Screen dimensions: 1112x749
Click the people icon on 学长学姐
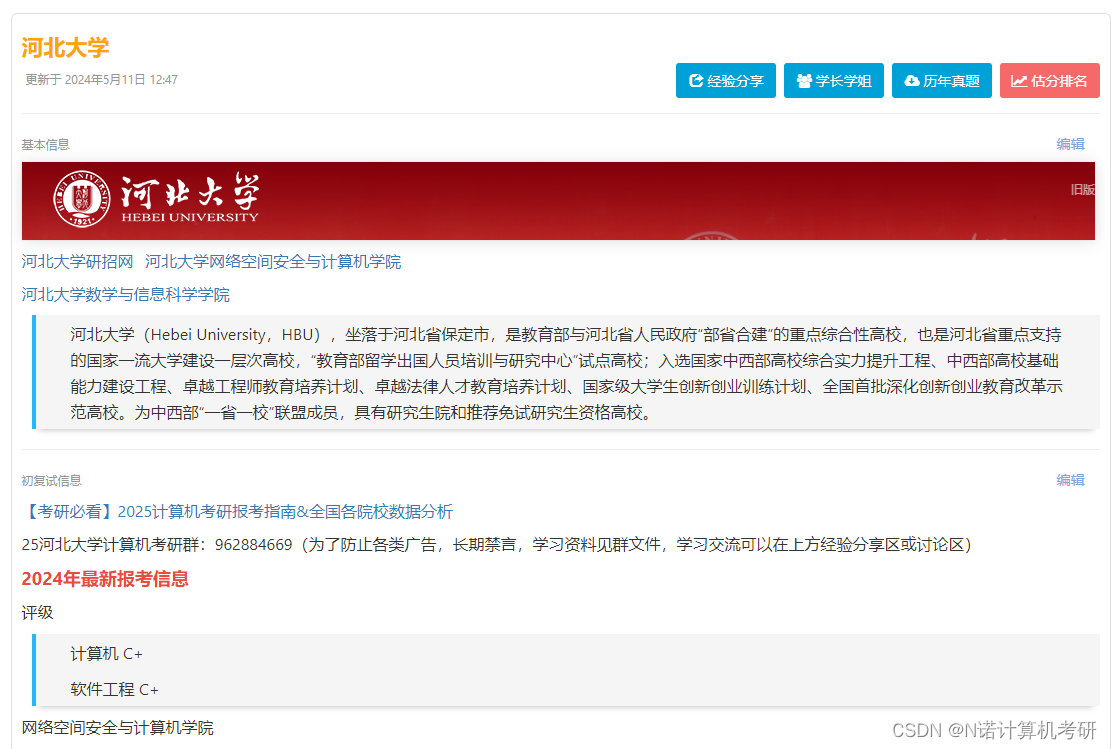804,81
